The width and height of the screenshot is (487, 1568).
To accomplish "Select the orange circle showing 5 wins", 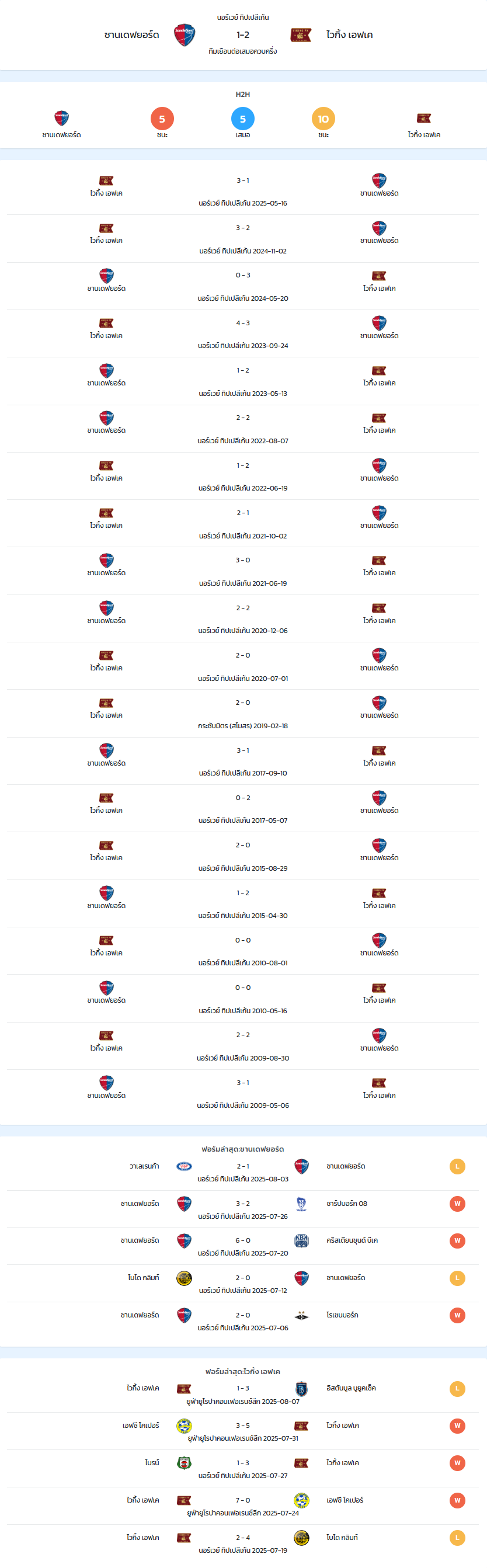I will point(162,119).
